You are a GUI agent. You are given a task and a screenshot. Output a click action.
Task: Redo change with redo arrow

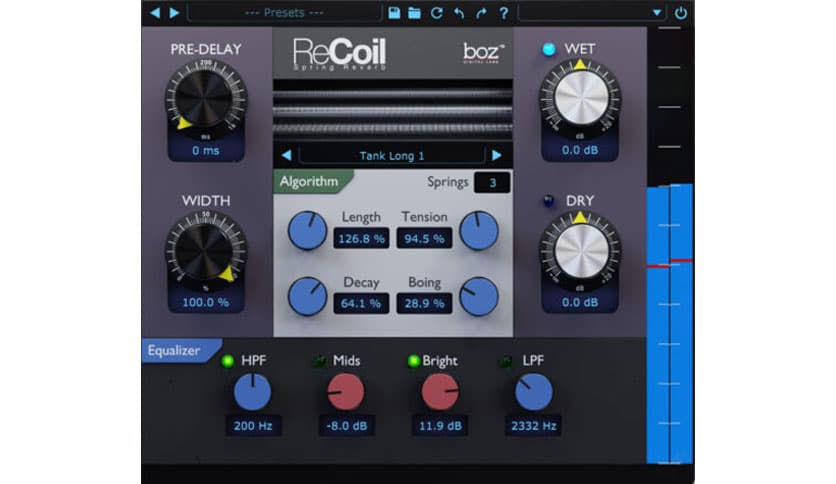pos(481,13)
